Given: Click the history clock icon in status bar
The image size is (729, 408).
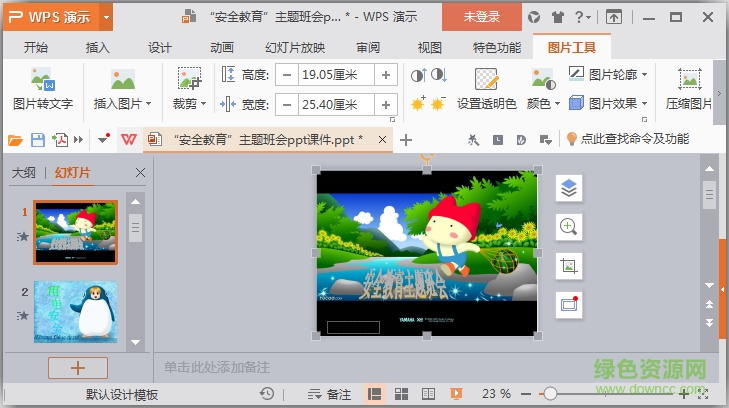Looking at the screenshot, I should coord(267,394).
